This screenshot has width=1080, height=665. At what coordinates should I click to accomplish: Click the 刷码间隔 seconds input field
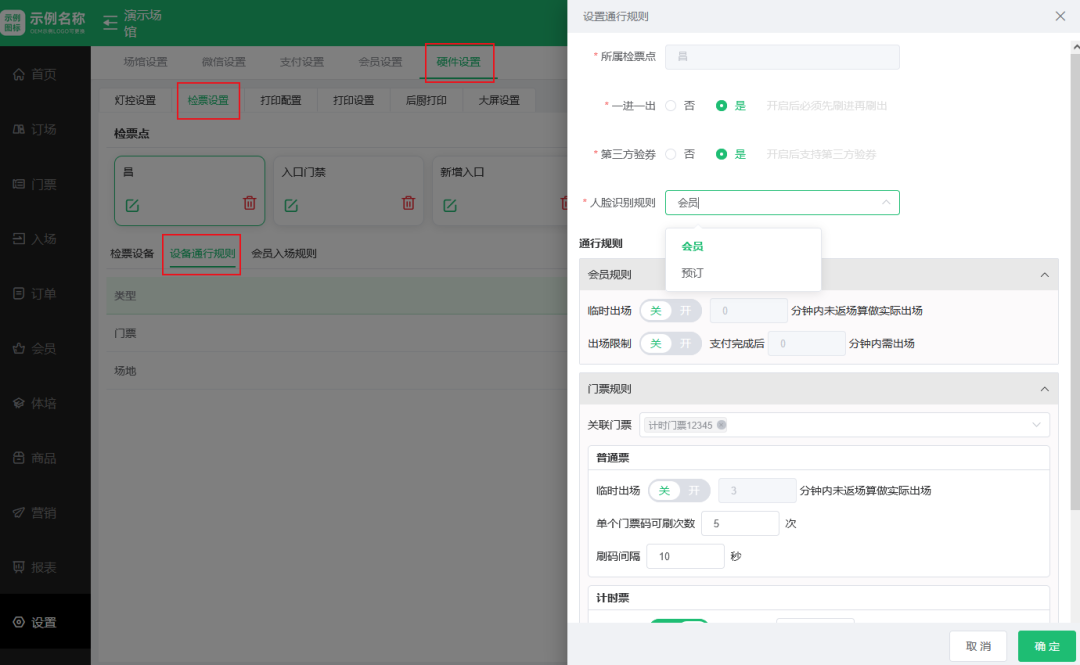coord(685,555)
